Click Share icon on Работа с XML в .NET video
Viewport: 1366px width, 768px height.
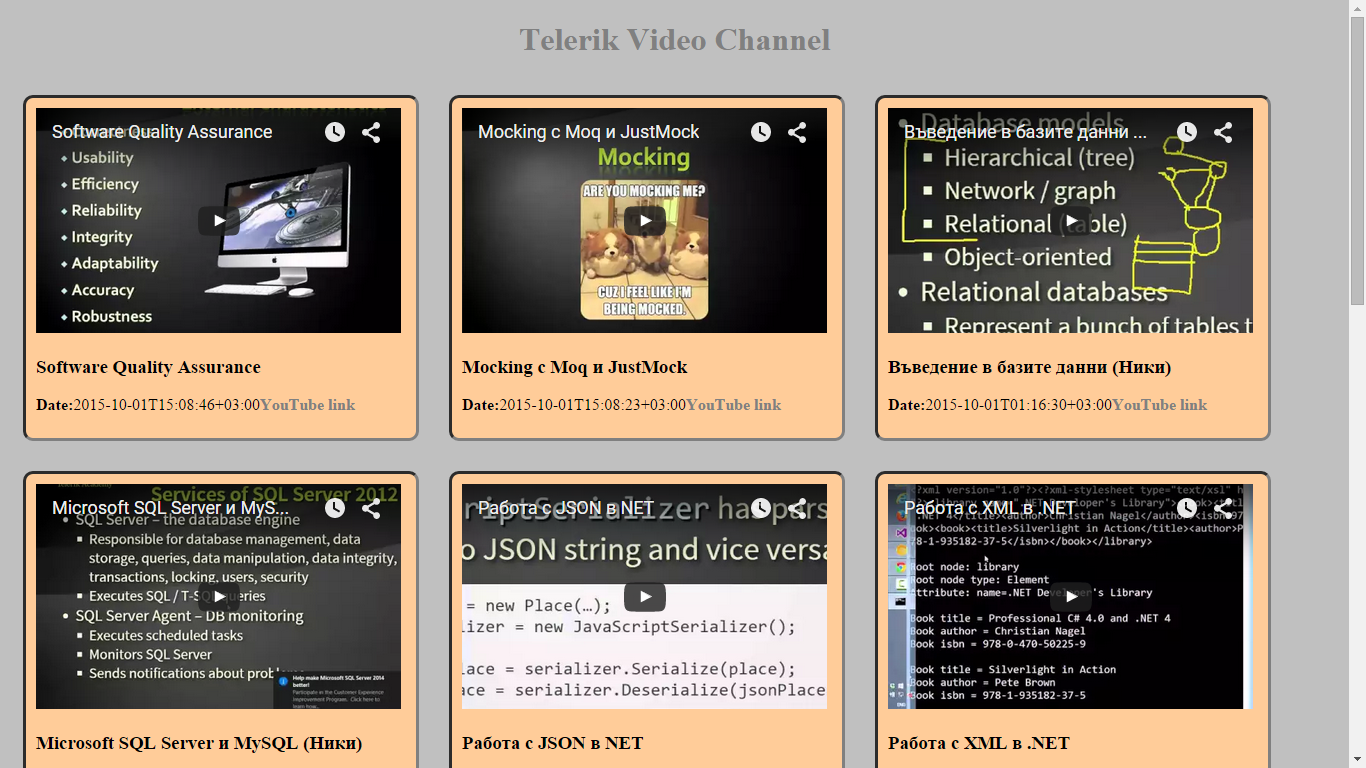[x=1223, y=508]
